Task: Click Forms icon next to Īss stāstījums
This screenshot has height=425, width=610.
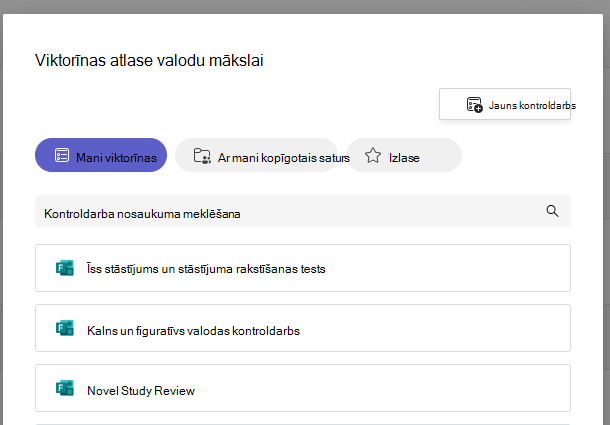Action: pos(65,268)
